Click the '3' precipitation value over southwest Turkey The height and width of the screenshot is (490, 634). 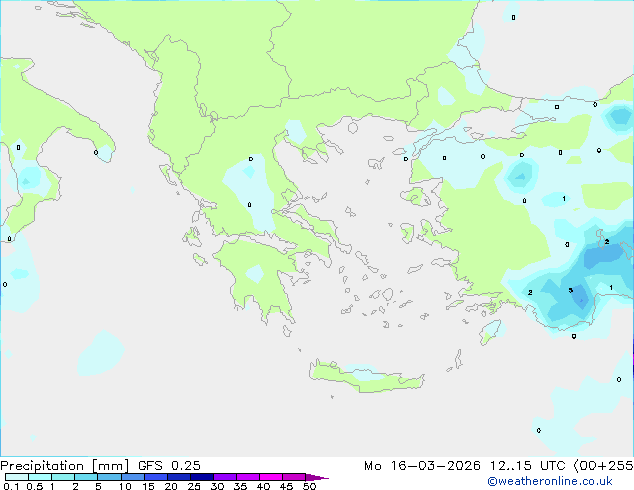(571, 290)
